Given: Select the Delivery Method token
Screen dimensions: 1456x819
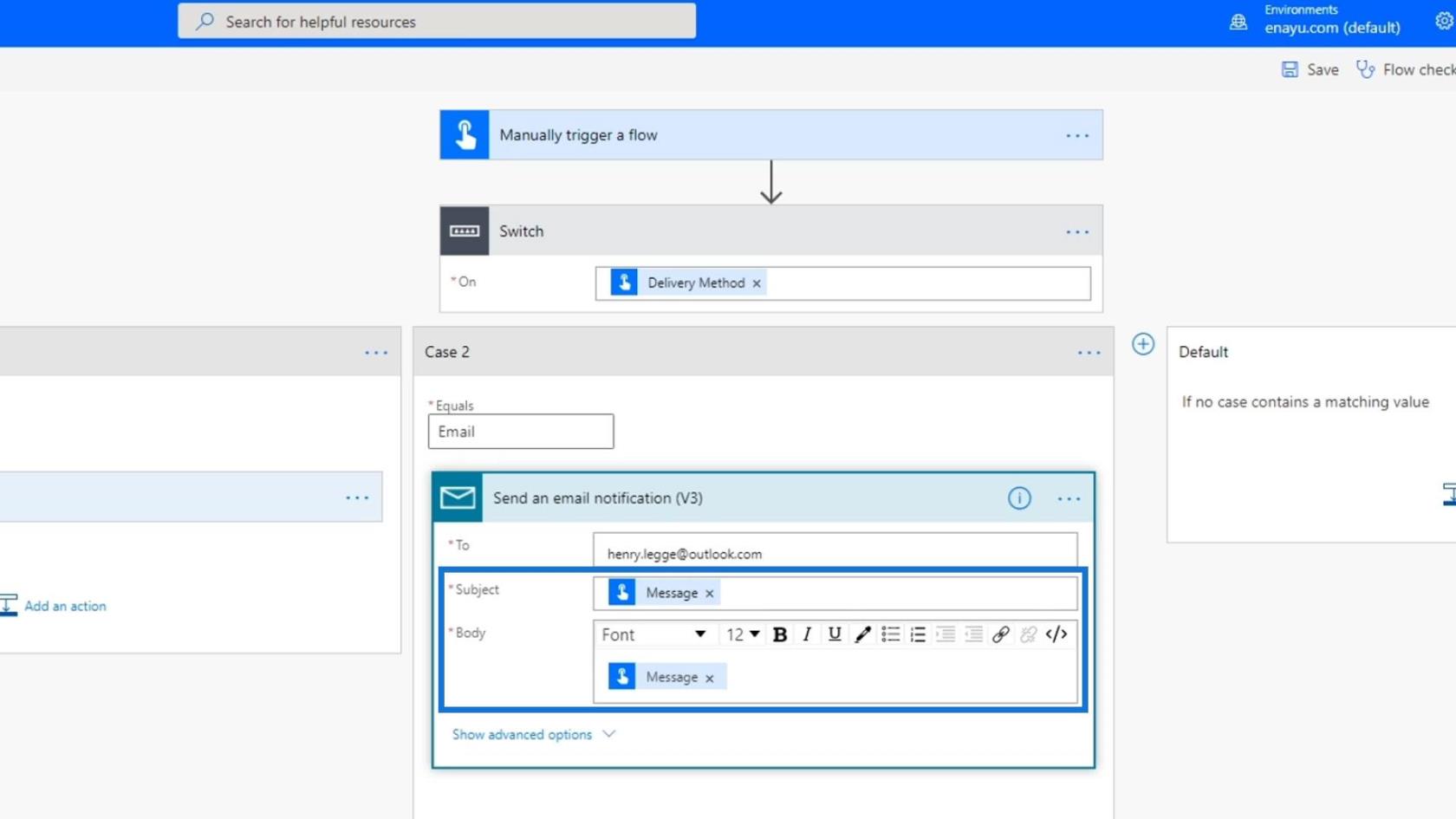Looking at the screenshot, I should point(688,283).
